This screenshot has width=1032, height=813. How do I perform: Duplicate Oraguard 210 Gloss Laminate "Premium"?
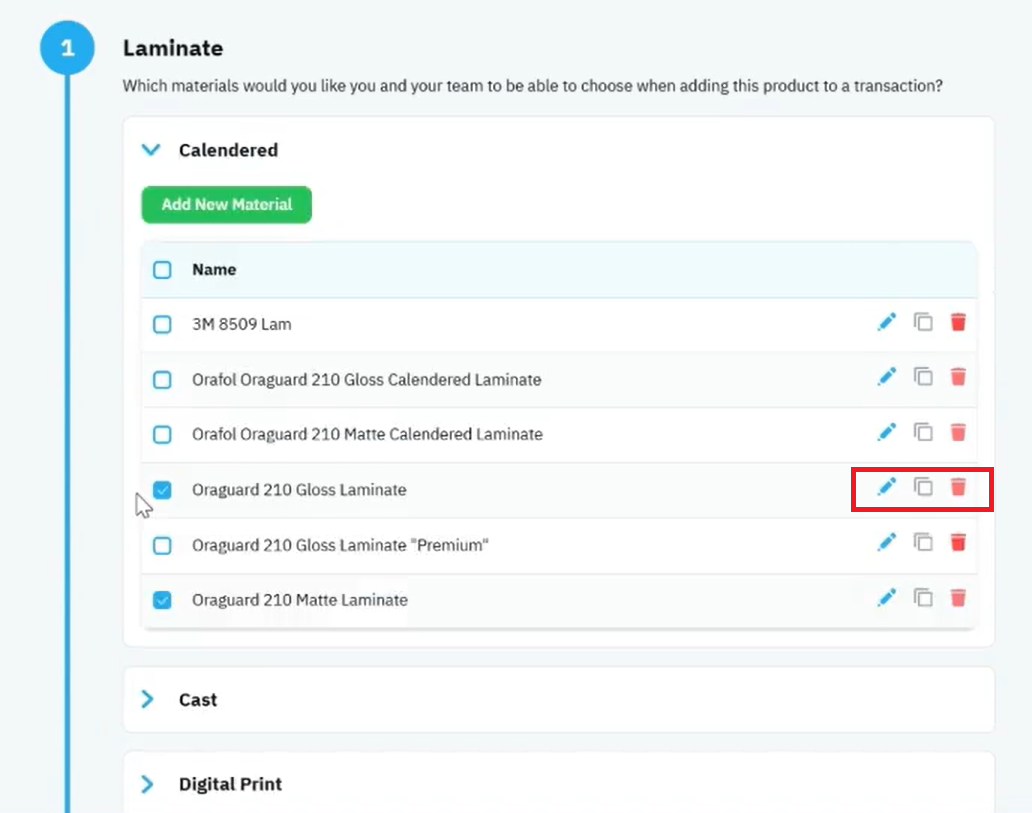pyautogui.click(x=923, y=542)
